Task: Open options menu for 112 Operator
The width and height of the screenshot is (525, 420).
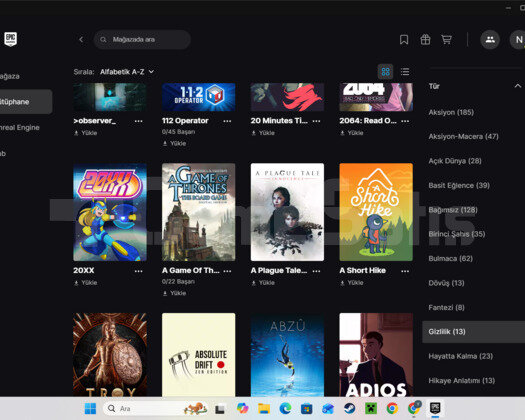Action: click(x=227, y=121)
